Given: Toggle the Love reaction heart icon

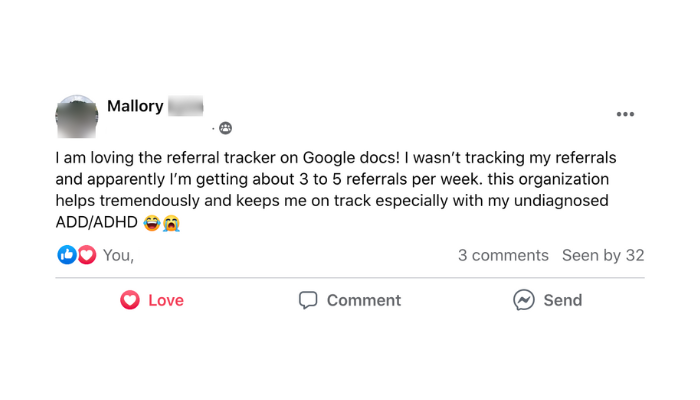Looking at the screenshot, I should pos(130,300).
